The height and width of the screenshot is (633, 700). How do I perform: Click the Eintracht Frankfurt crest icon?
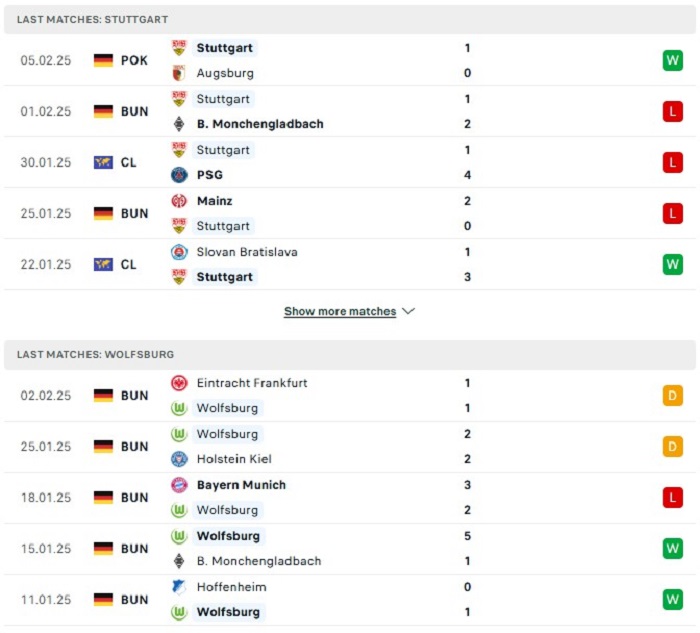(179, 383)
